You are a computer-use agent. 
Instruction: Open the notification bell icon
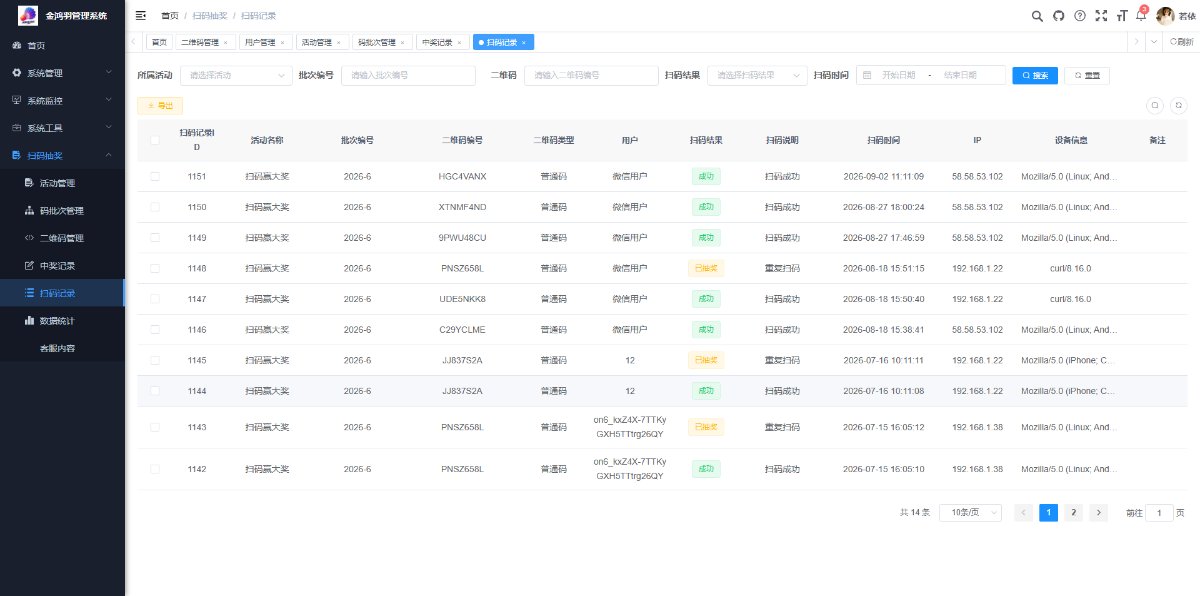tap(1141, 15)
